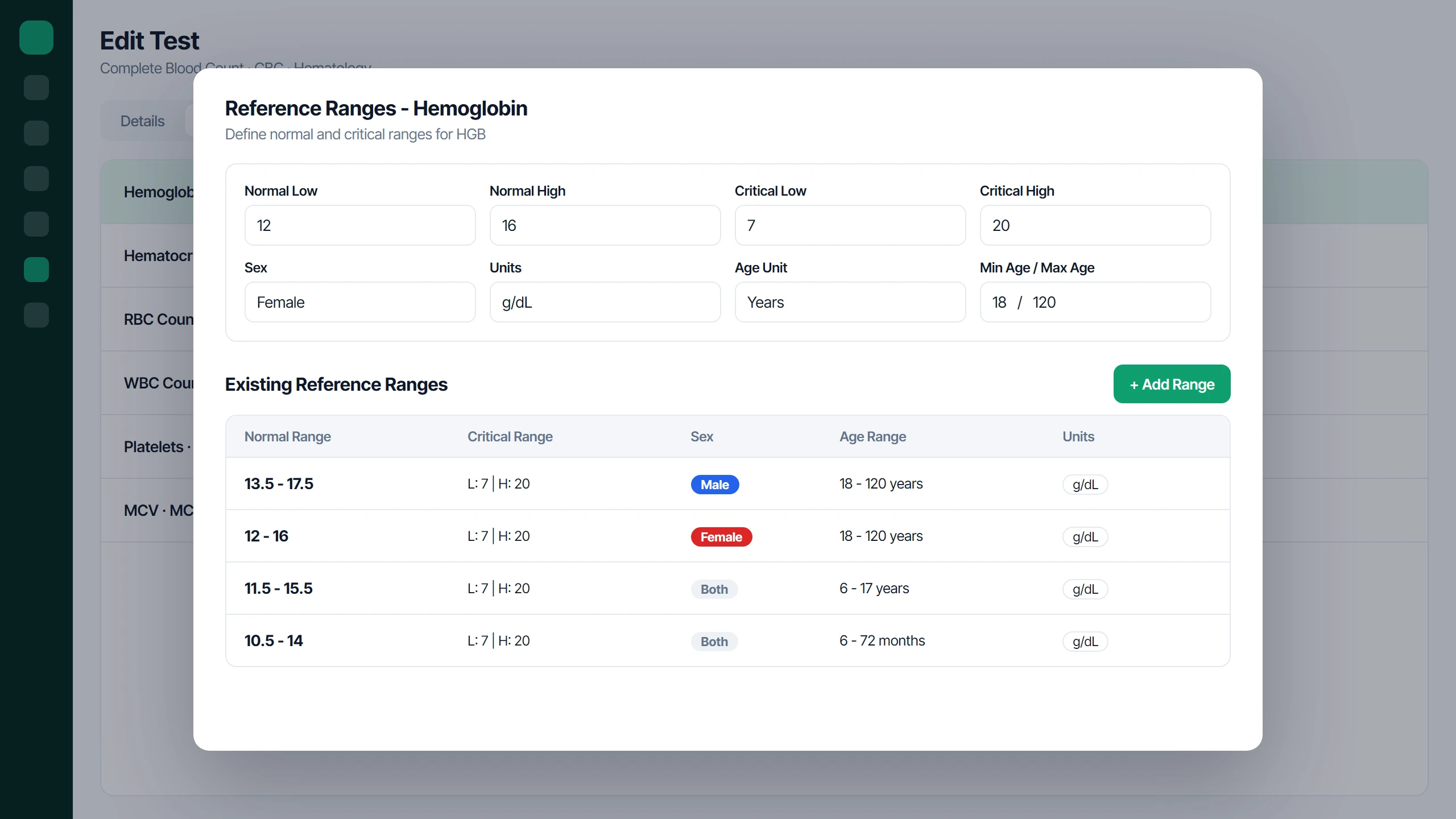1456x819 pixels.
Task: Click the Age Range column header
Action: pyautogui.click(x=873, y=436)
